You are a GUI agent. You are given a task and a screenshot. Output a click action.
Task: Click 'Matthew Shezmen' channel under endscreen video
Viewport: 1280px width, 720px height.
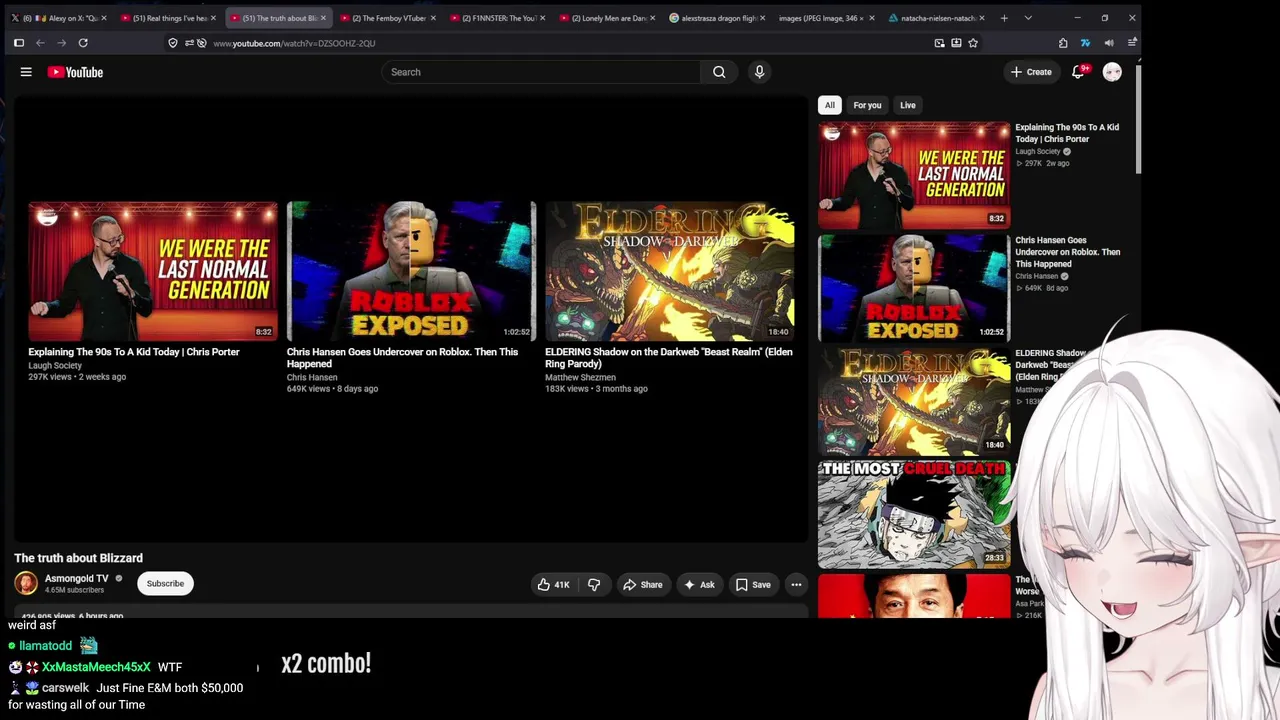click(x=580, y=378)
